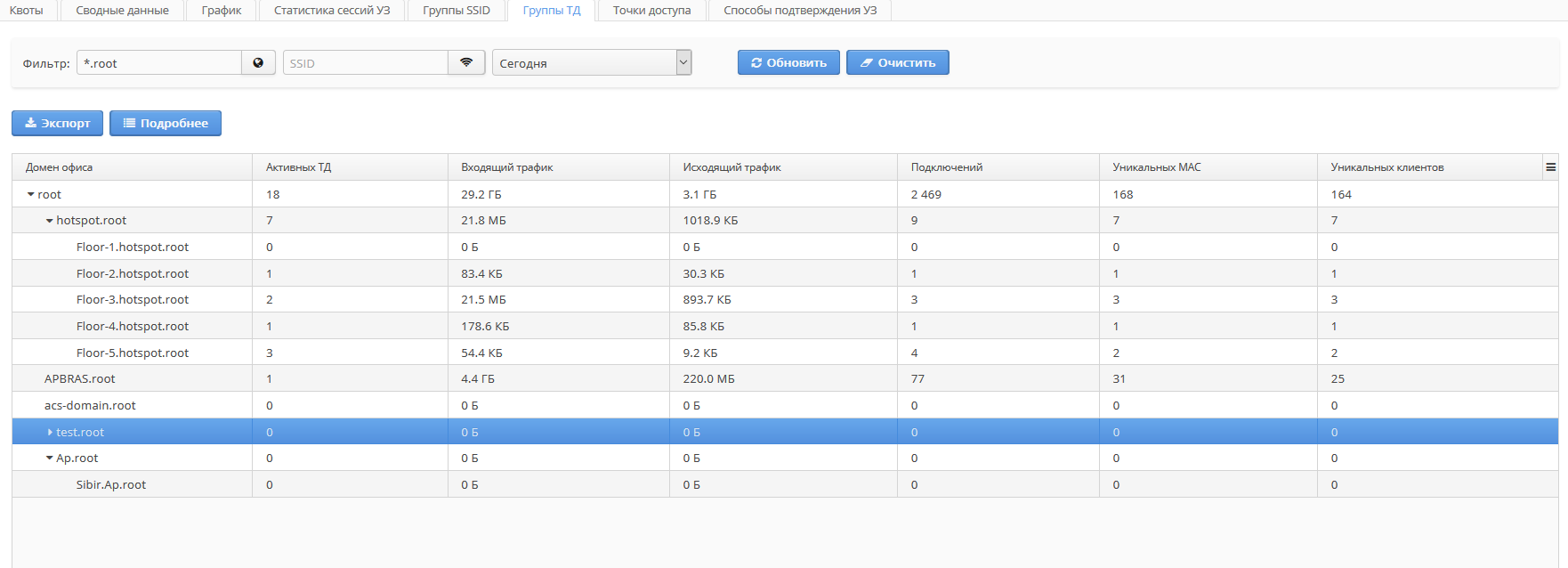Viewport: 1568px width, 568px height.
Task: Select the Sibir.Ap.root row
Action: click(785, 484)
